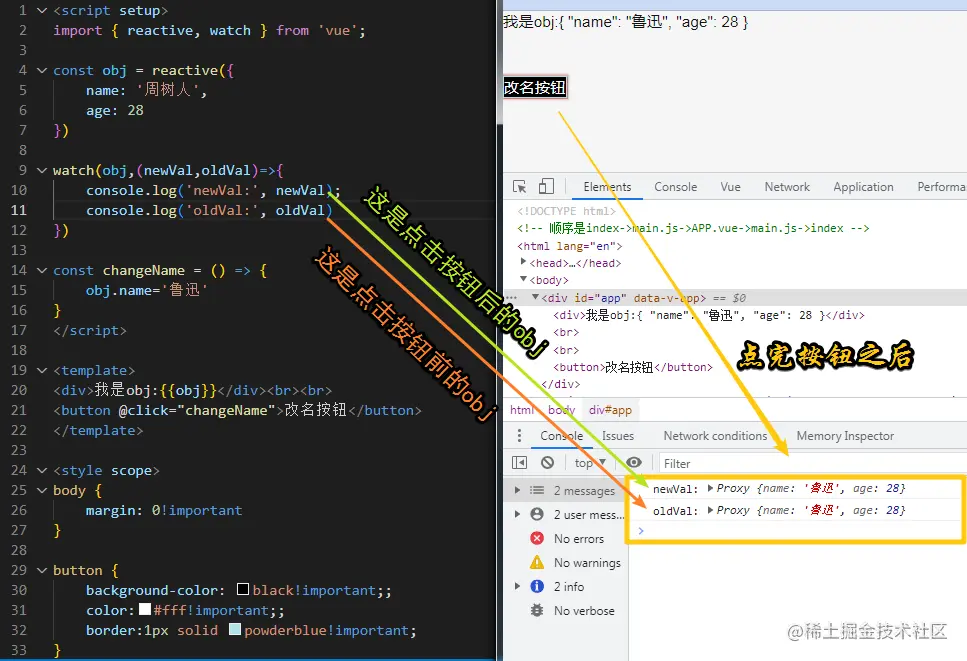Click the obj.name='鲁迅' code line
Screen dimensions: 967x661
(146, 290)
